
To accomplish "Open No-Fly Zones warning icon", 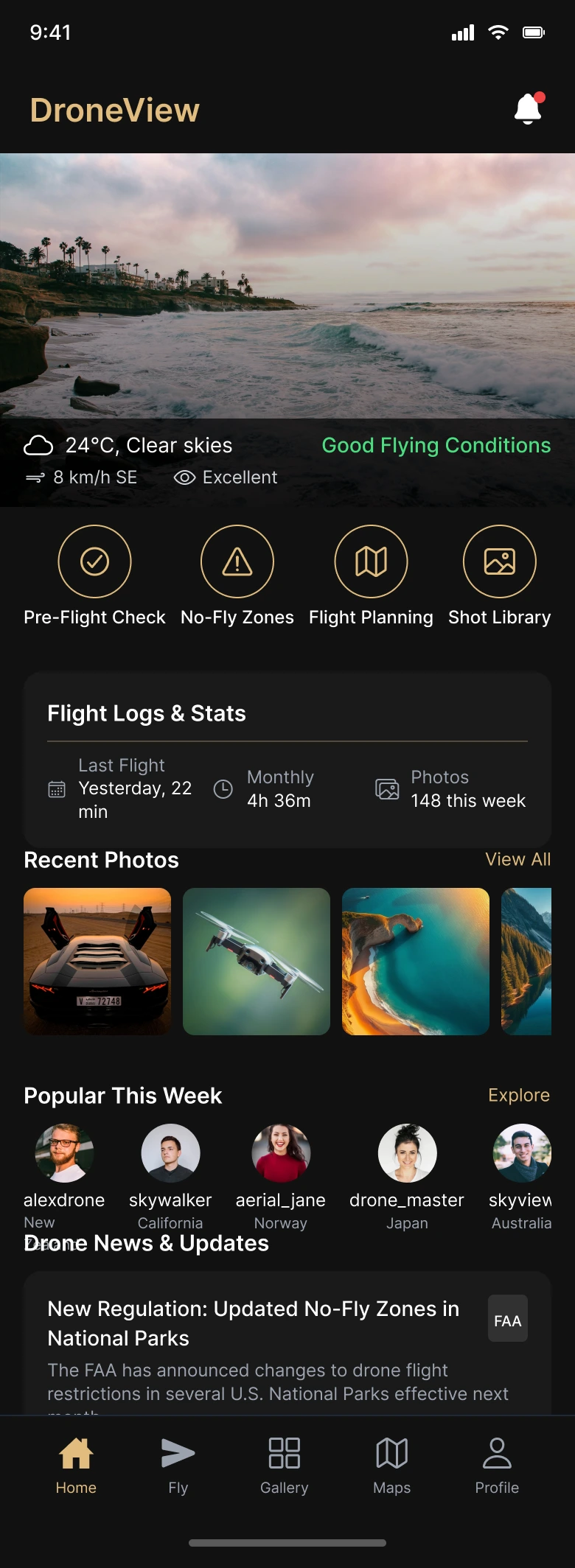I will click(237, 561).
